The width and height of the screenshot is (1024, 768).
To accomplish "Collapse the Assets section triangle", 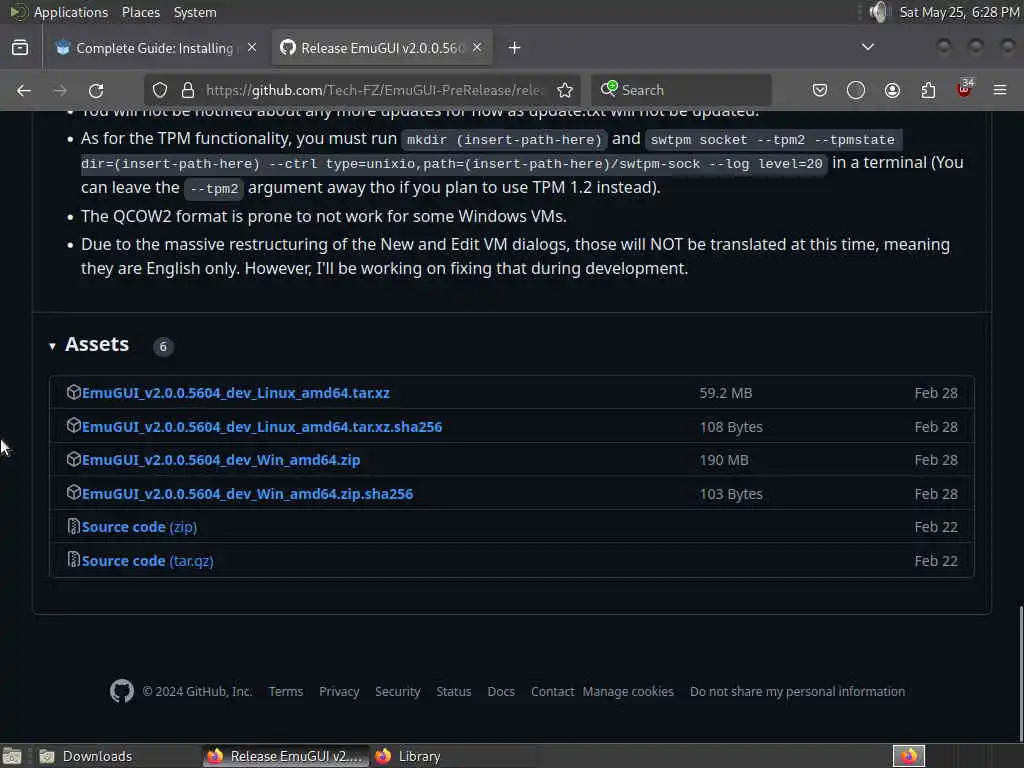I will click(x=52, y=346).
